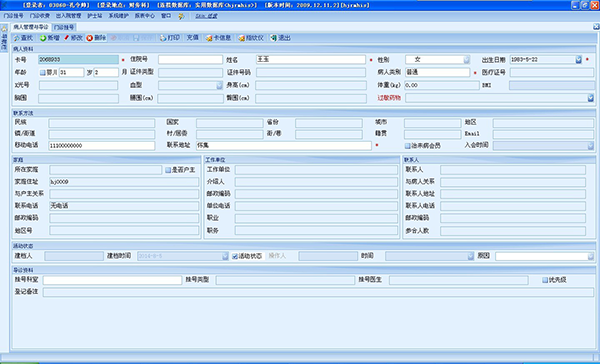Switch to the 病人管理与导诊 tab
Screen dimensions: 600x364
[31, 27]
